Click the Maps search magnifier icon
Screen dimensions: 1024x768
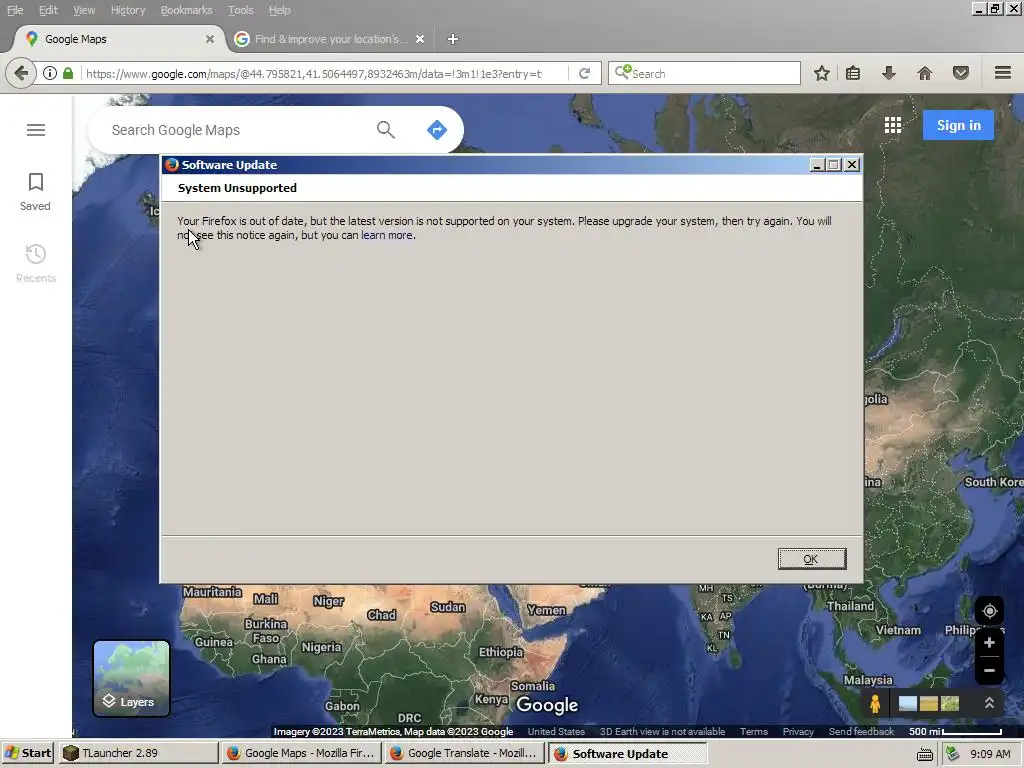386,130
